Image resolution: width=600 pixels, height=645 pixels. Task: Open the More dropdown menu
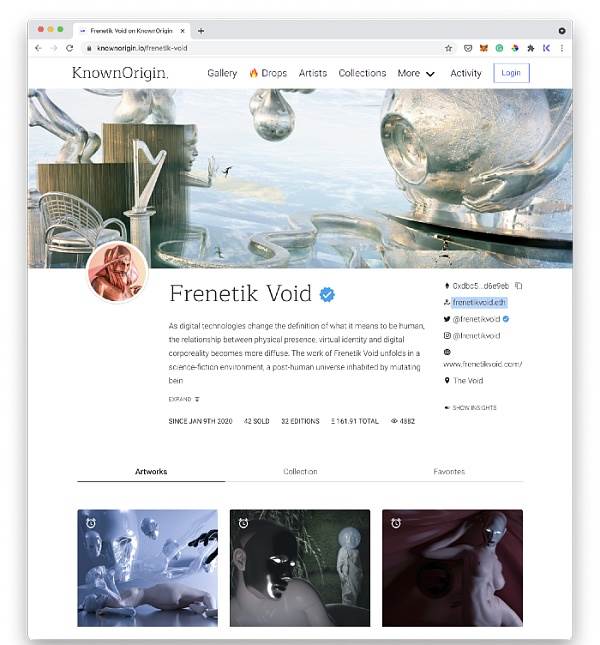416,73
